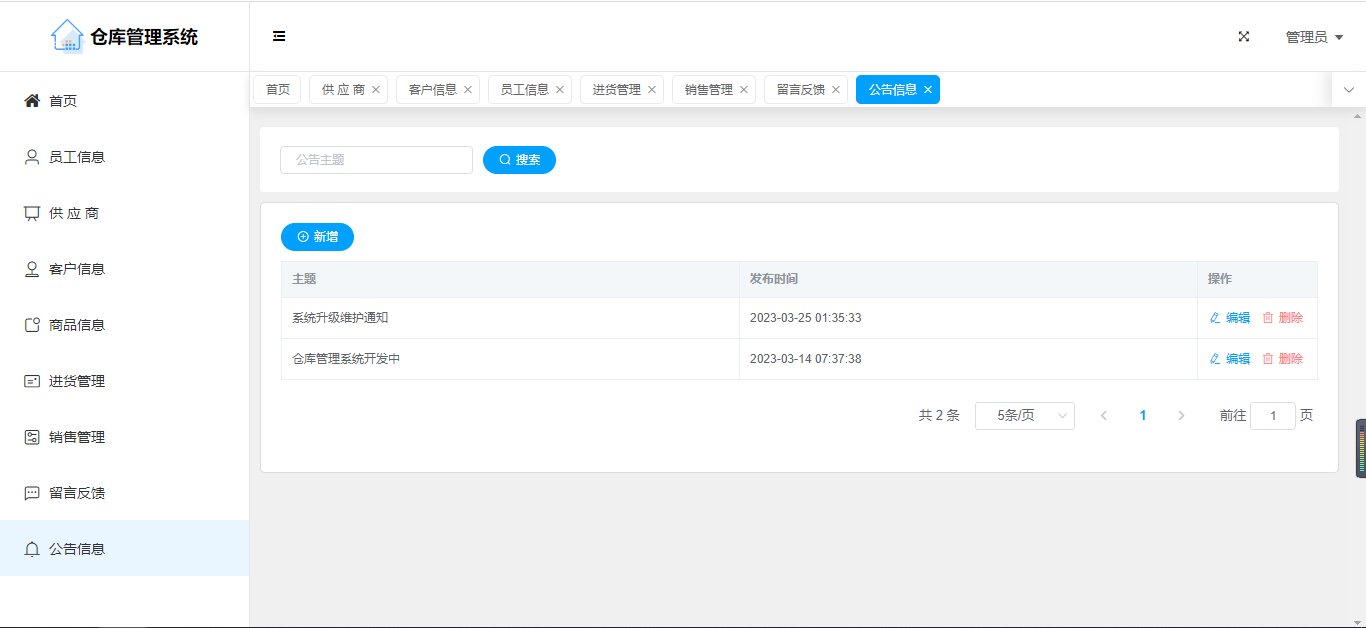Click the 新增 add button
1366x628 pixels.
(x=317, y=237)
